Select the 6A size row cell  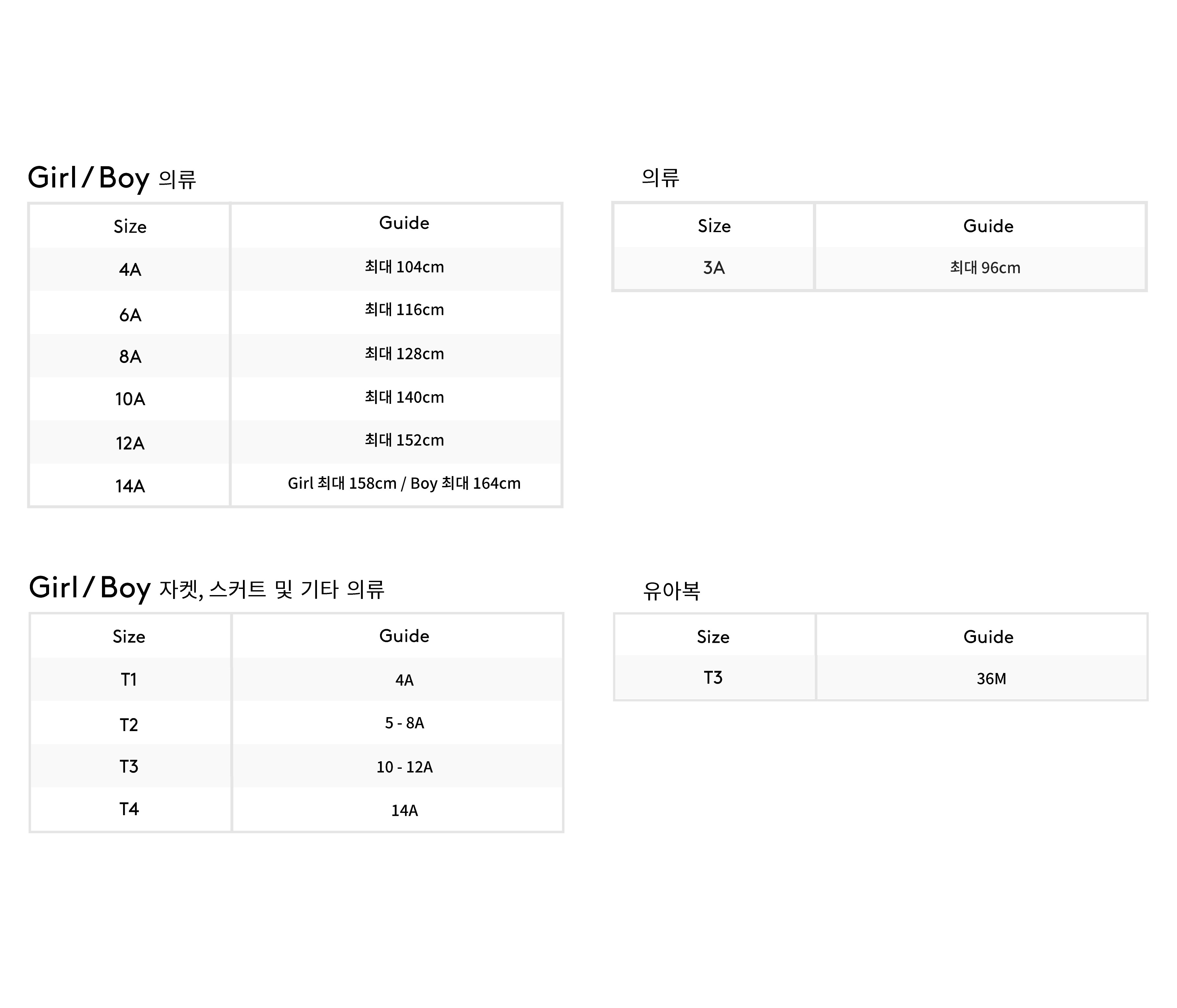pyautogui.click(x=130, y=315)
